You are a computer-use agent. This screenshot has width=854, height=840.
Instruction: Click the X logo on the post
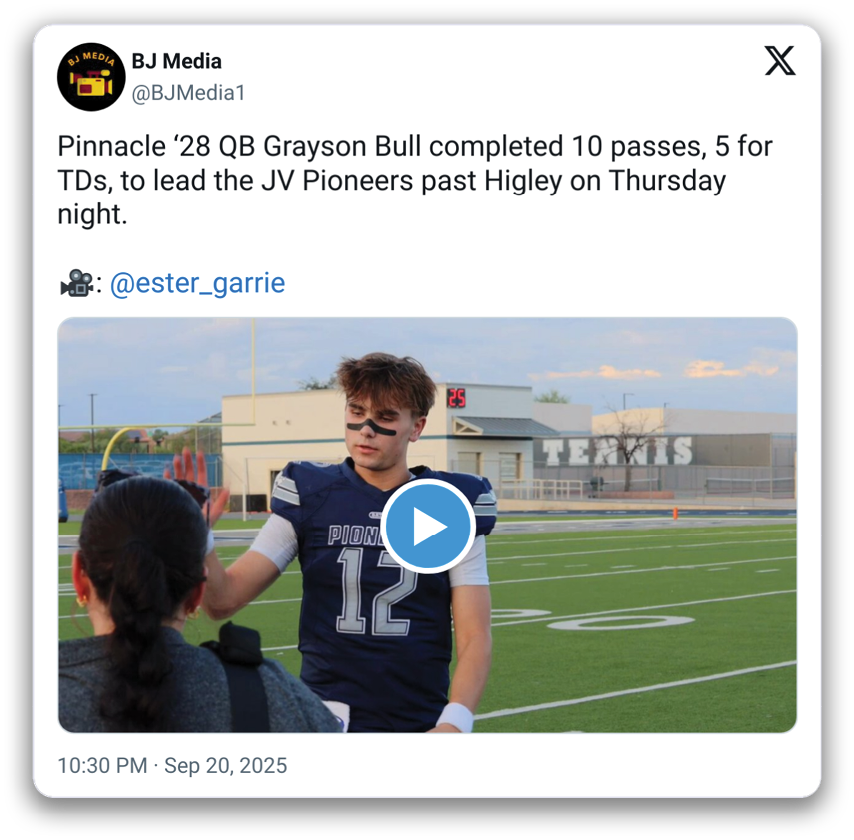[x=779, y=60]
